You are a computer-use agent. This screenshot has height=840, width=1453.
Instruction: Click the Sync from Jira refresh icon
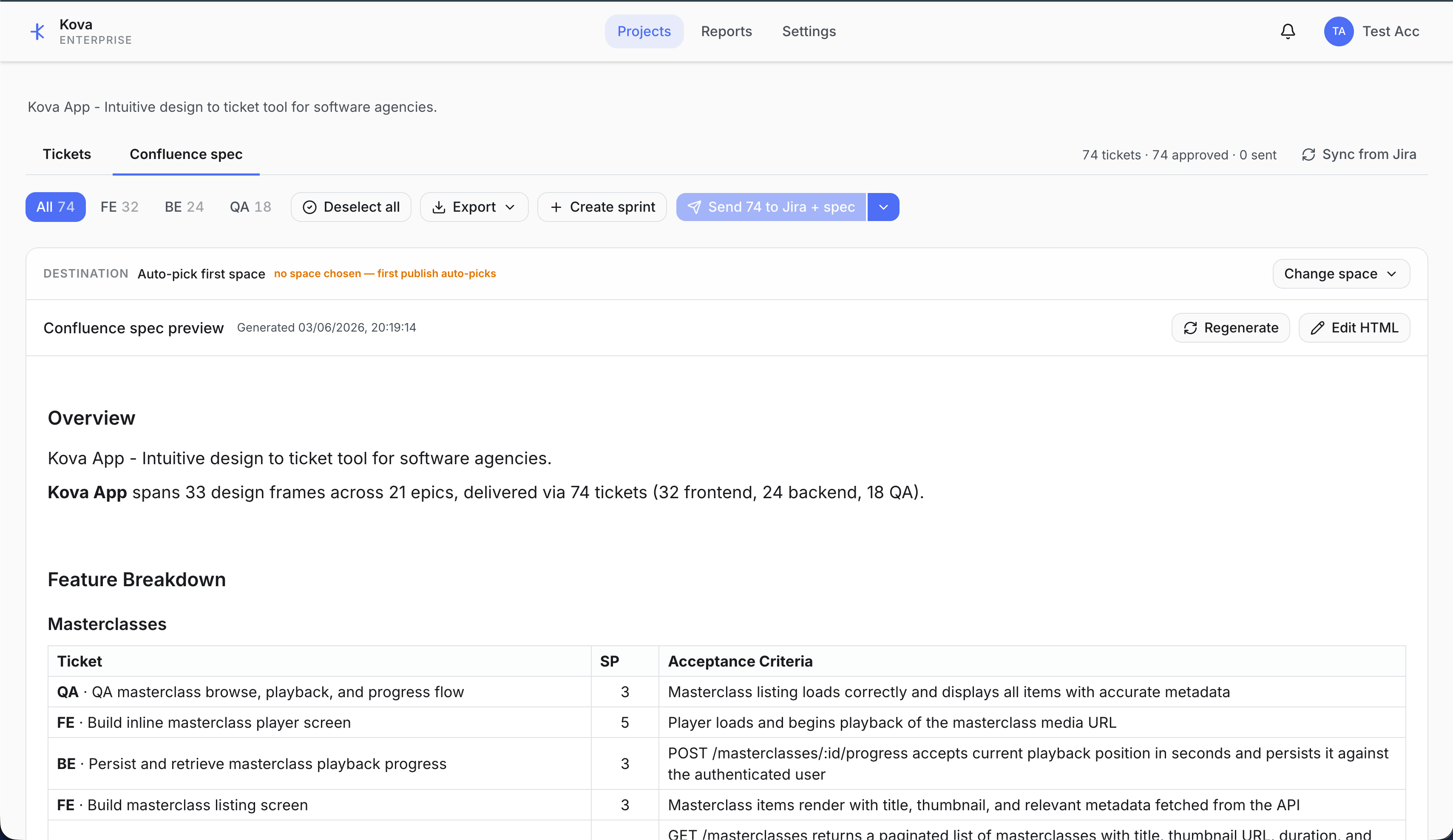tap(1308, 154)
